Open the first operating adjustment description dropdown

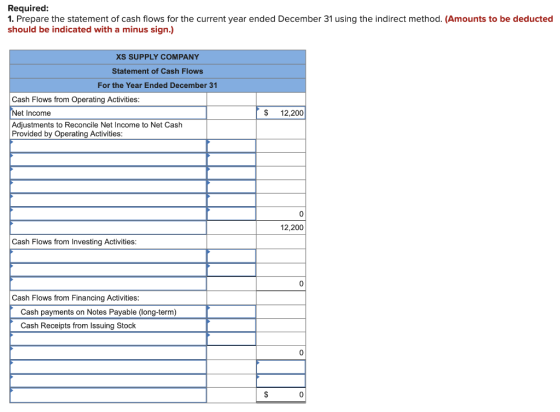(x=108, y=146)
